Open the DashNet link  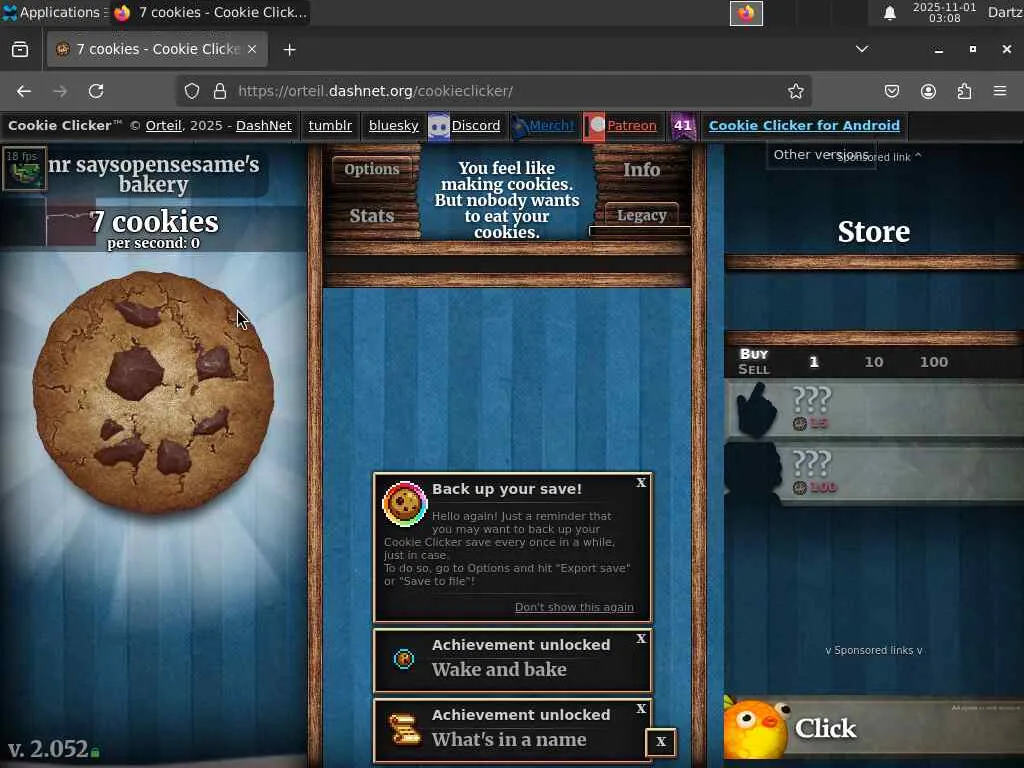(264, 125)
